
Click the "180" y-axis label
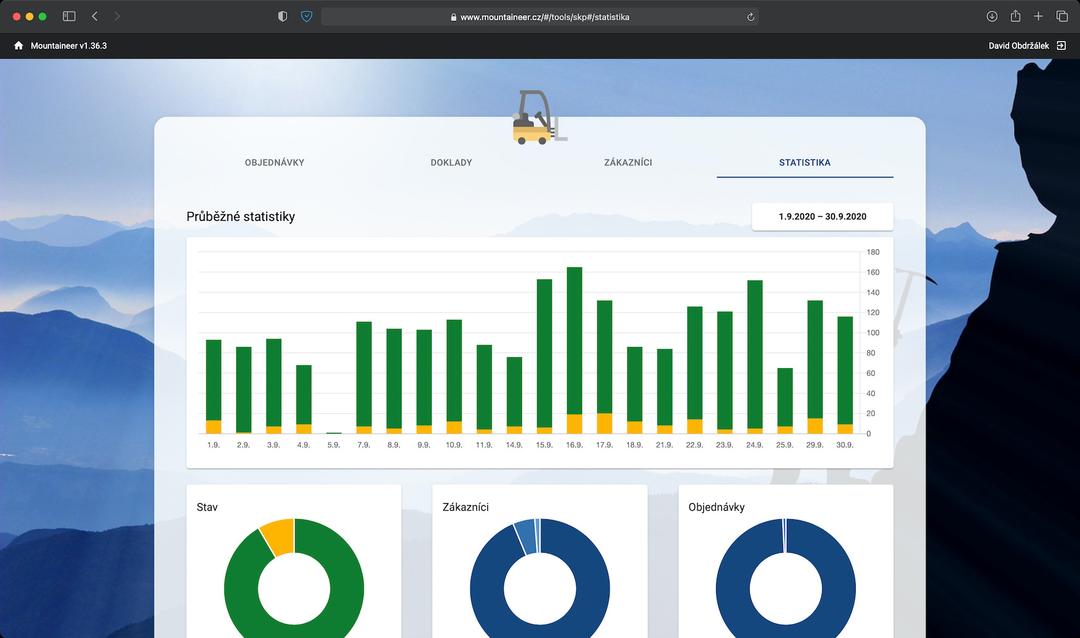pyautogui.click(x=873, y=252)
